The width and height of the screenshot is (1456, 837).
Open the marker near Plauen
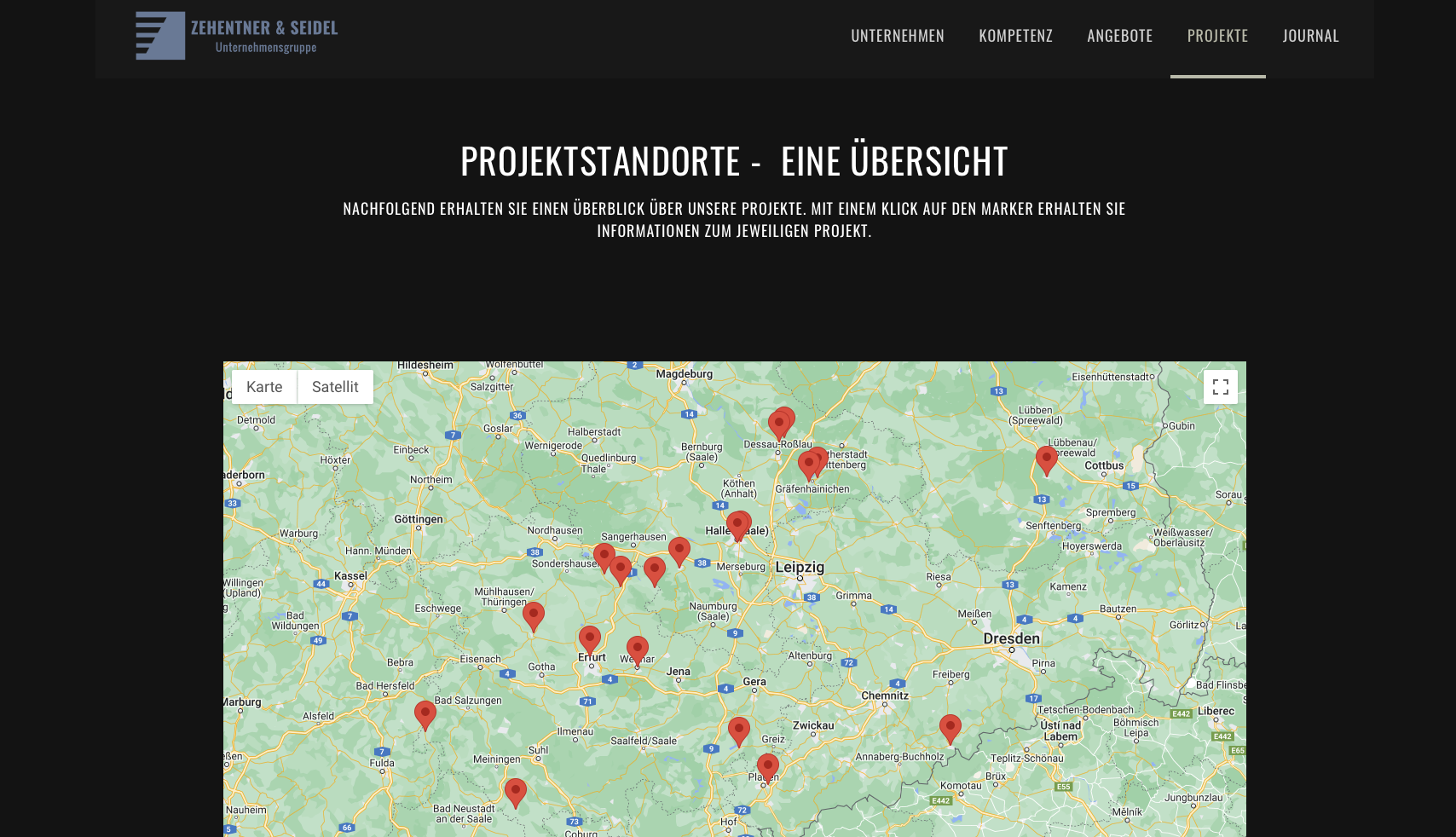click(x=767, y=766)
